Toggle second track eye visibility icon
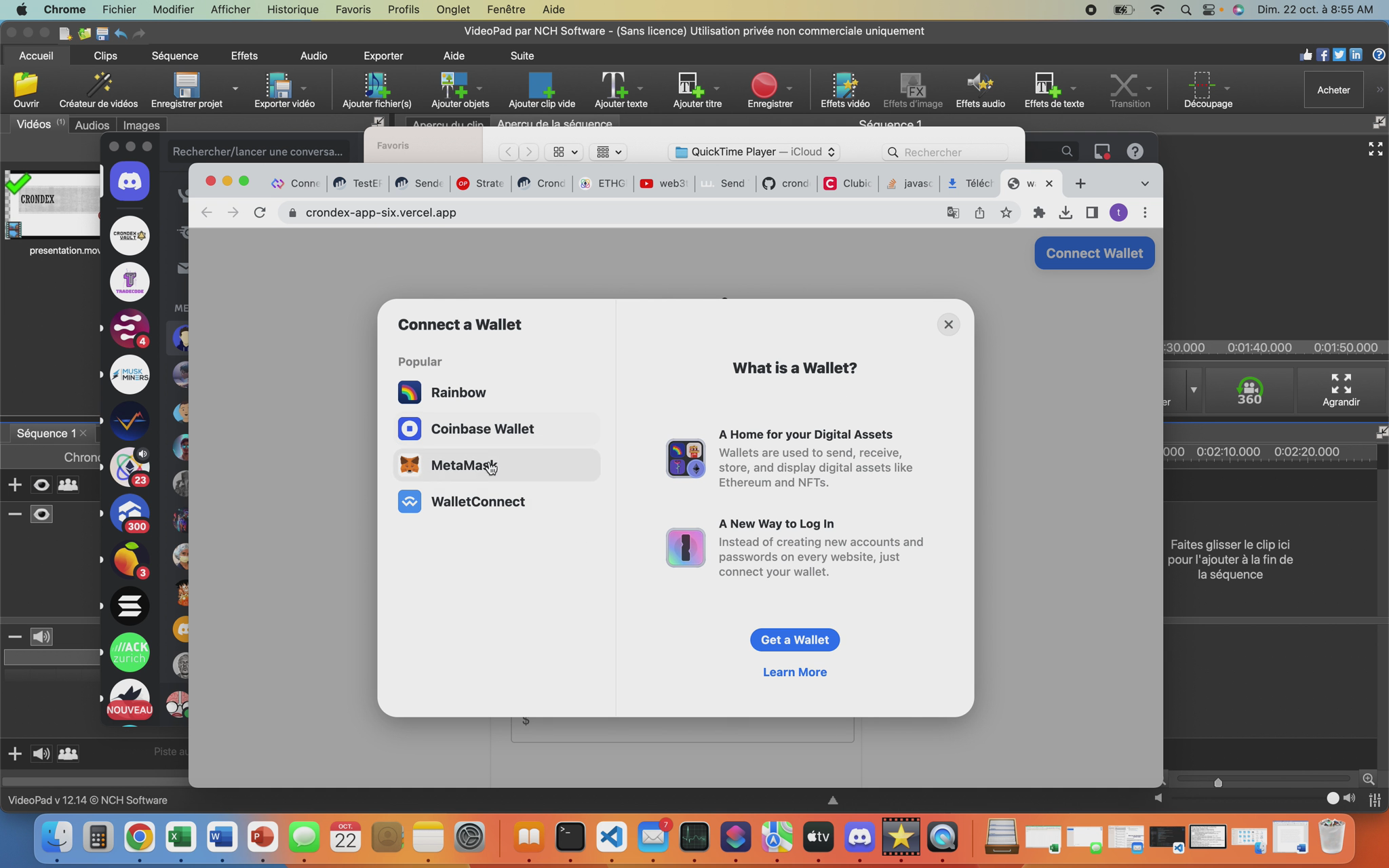 [41, 515]
